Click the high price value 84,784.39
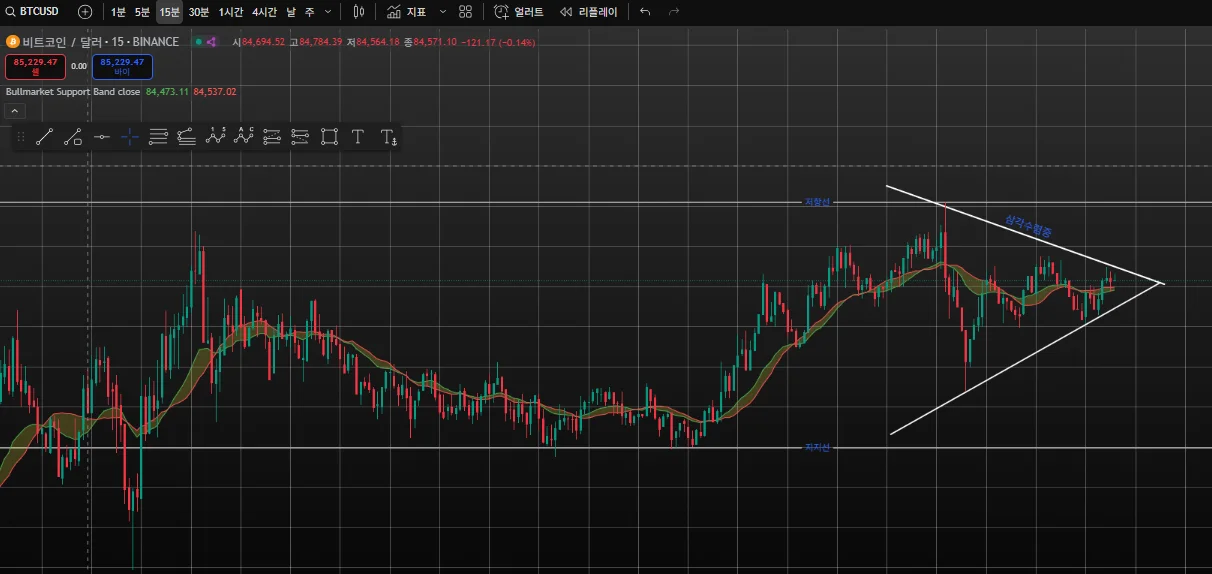1212x574 pixels. (x=321, y=42)
